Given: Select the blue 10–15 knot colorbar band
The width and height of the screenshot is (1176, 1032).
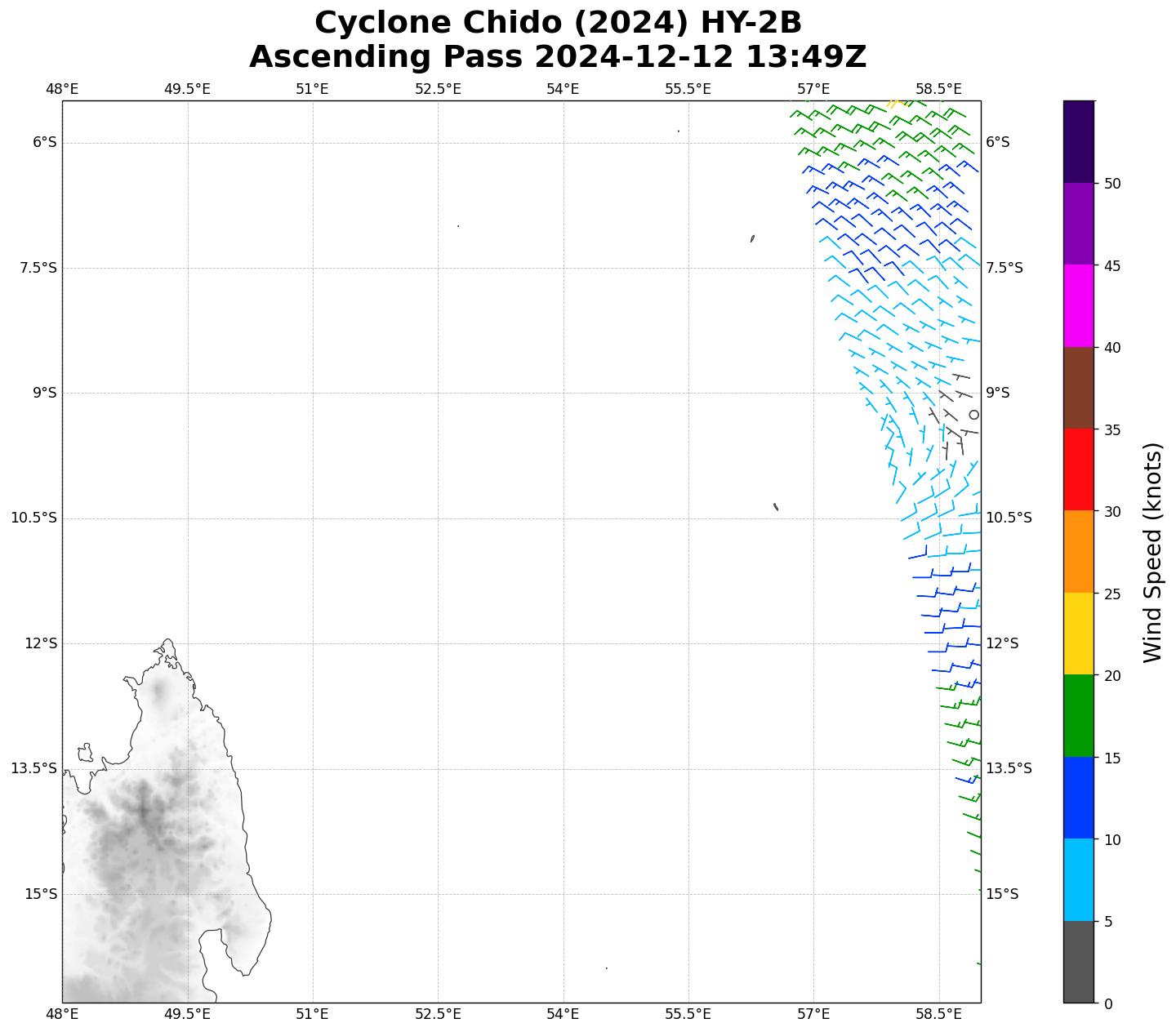Looking at the screenshot, I should (1078, 798).
